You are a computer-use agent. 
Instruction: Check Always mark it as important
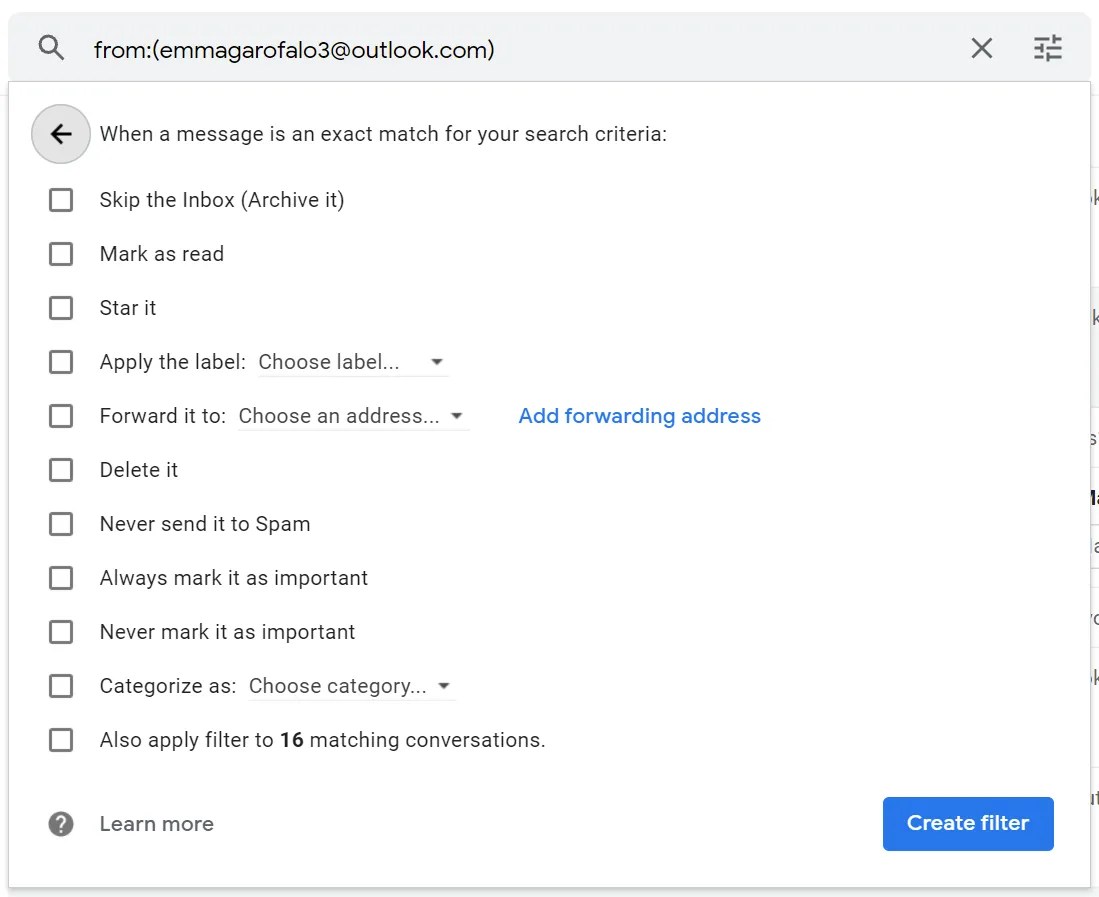click(x=60, y=577)
